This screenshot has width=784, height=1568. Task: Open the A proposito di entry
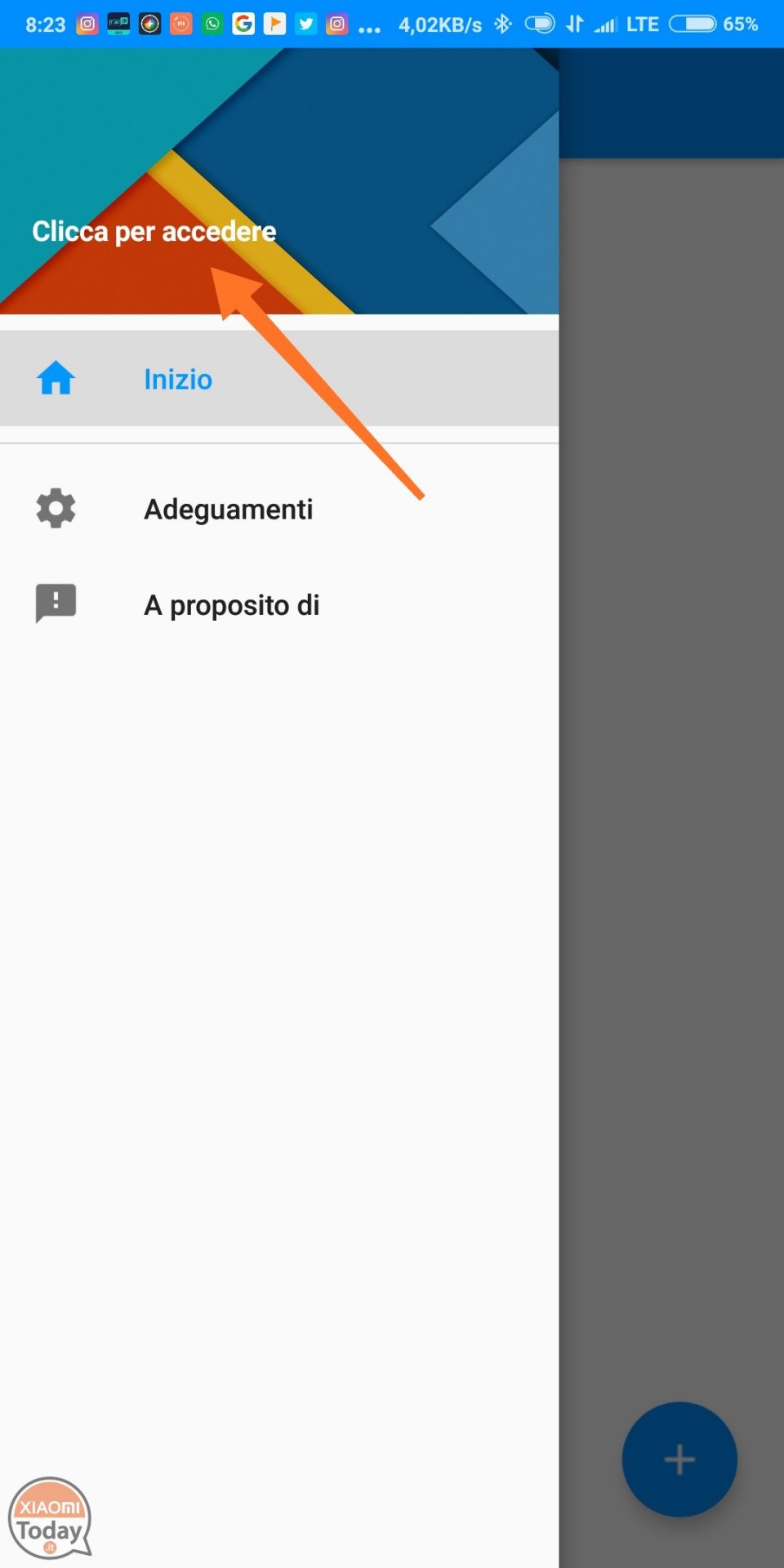pos(279,604)
